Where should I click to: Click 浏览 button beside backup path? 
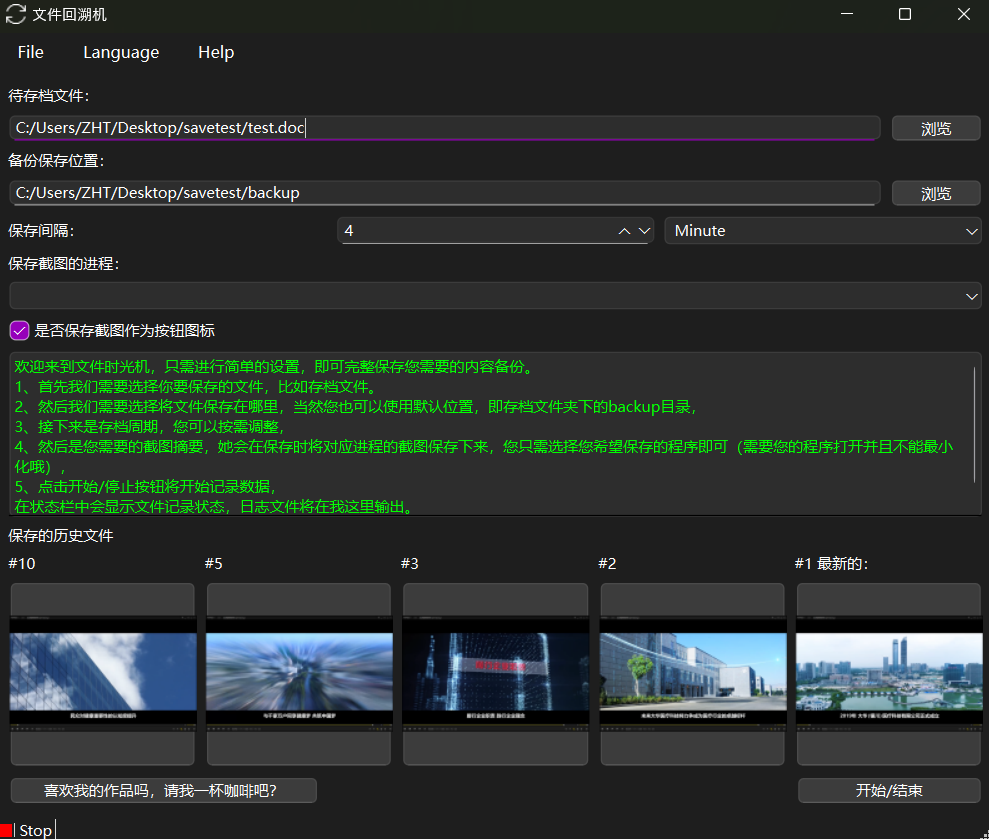click(936, 194)
